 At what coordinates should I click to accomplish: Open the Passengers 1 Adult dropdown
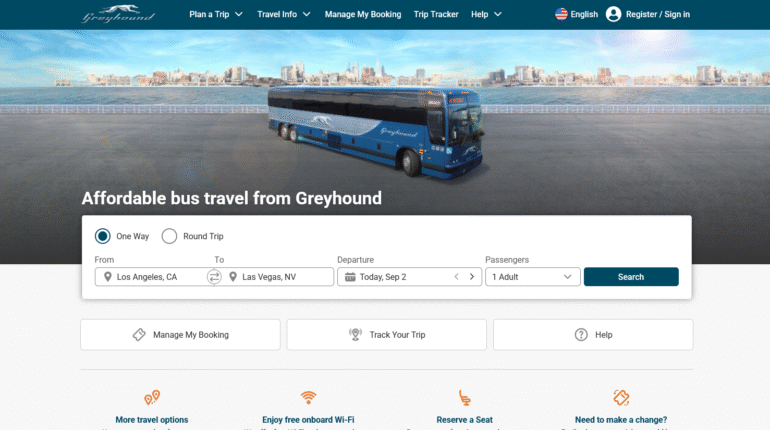point(533,277)
